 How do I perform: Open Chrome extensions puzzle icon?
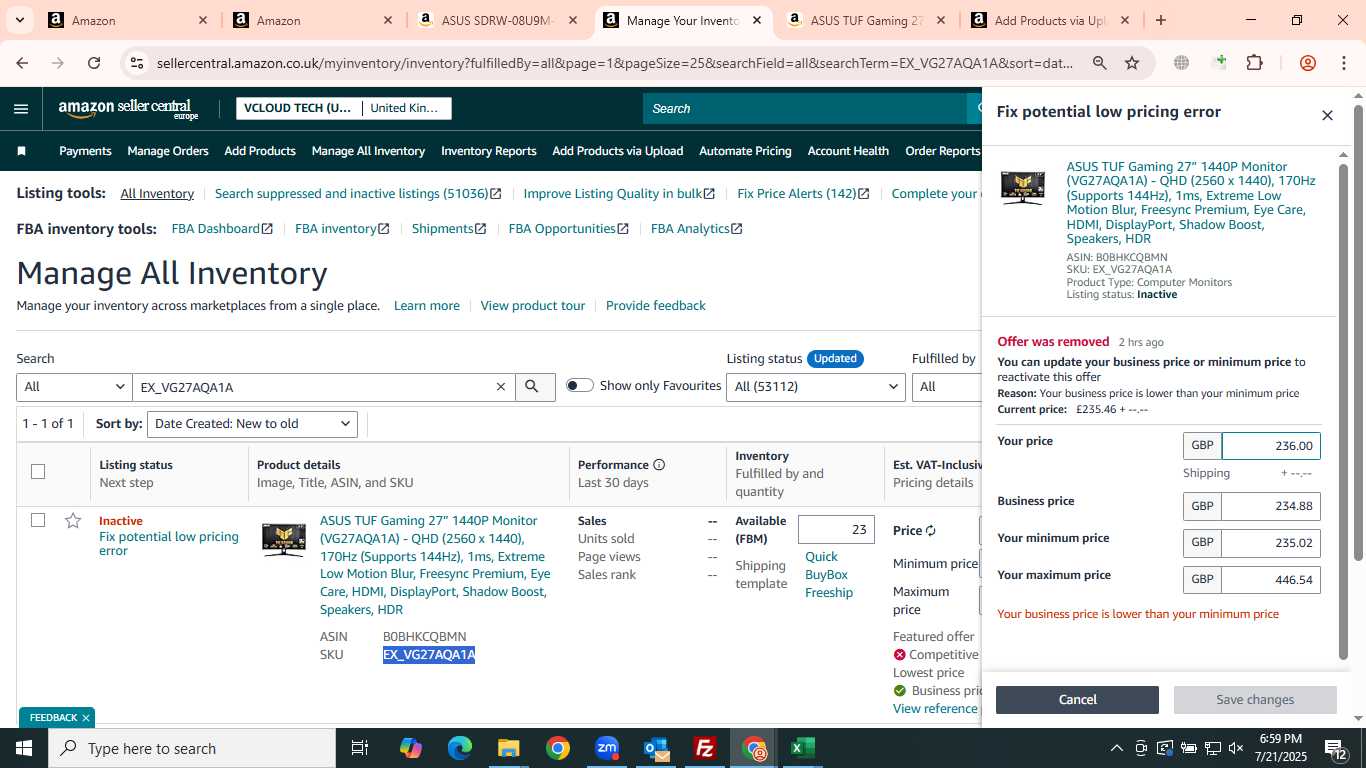[x=1254, y=63]
